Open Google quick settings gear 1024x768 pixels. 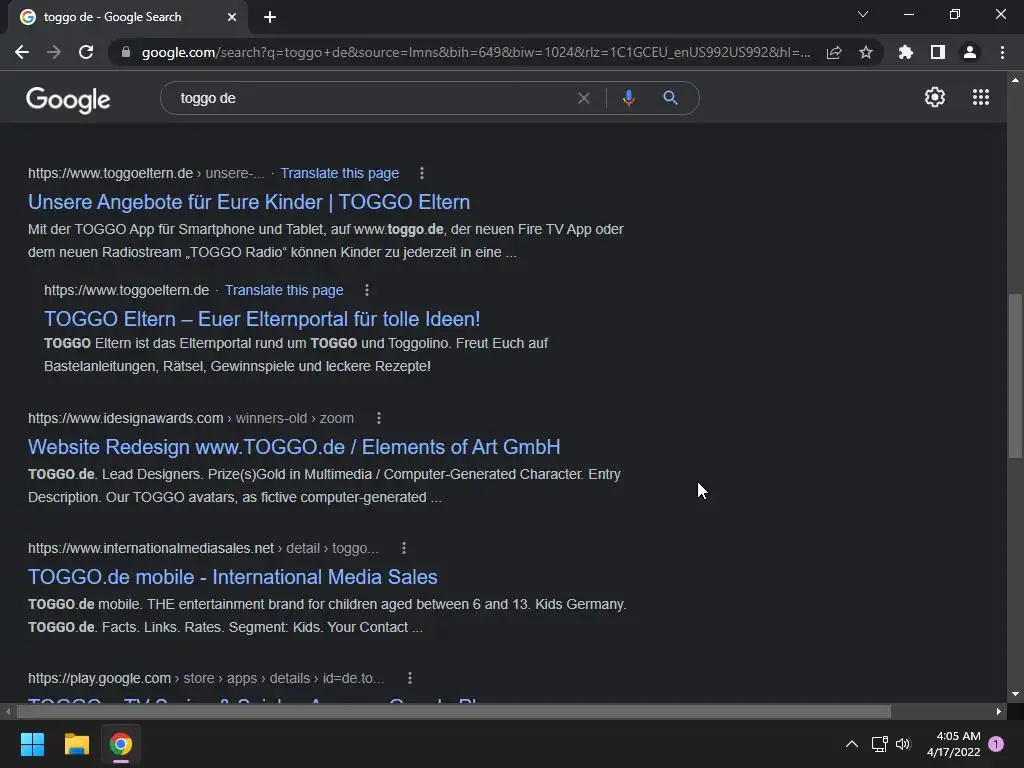tap(935, 97)
